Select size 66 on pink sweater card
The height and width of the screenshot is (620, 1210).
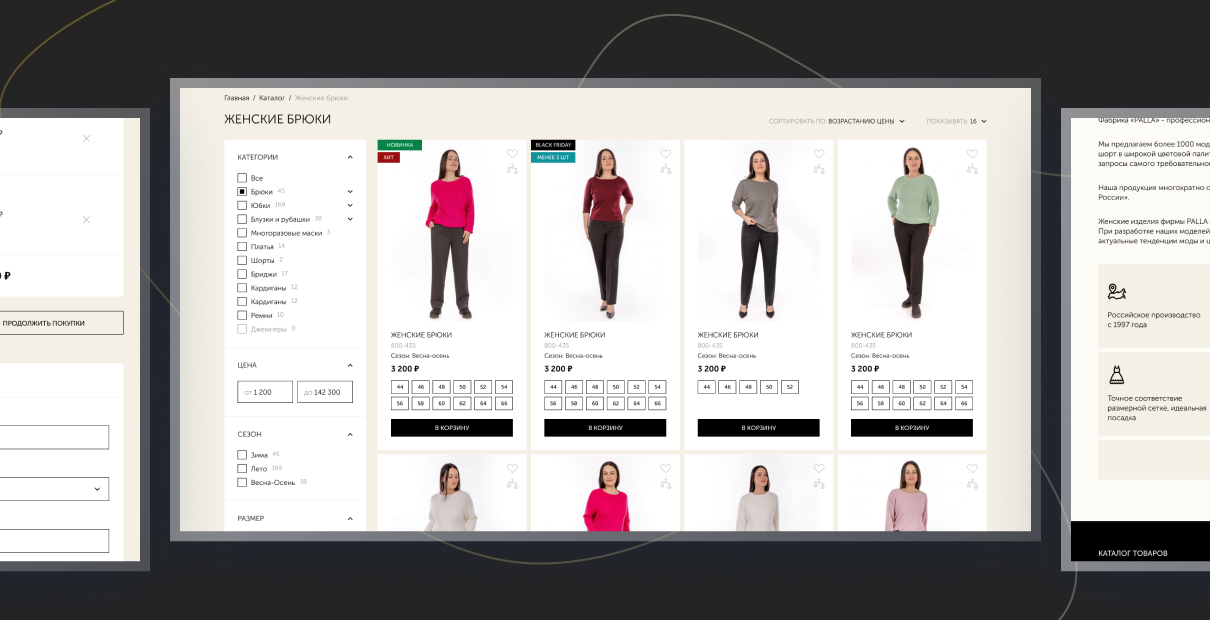pos(503,404)
